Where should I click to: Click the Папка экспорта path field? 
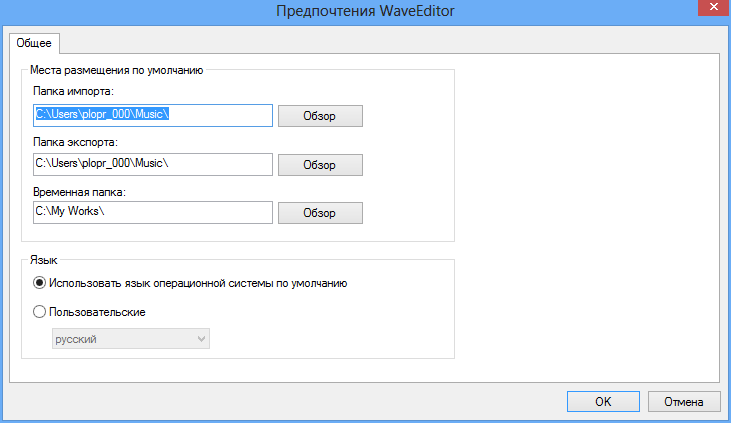point(153,164)
